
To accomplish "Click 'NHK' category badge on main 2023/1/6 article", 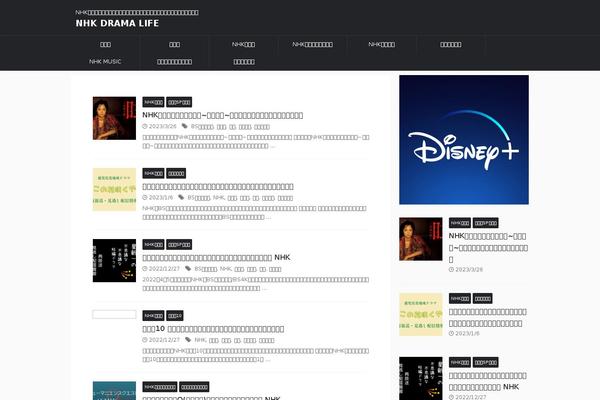I will click(x=153, y=173).
